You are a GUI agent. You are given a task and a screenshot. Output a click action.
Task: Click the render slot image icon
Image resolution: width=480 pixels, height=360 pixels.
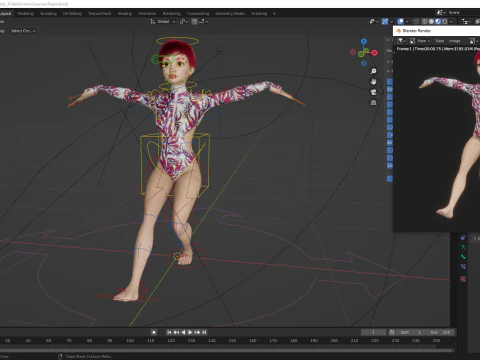point(474,41)
